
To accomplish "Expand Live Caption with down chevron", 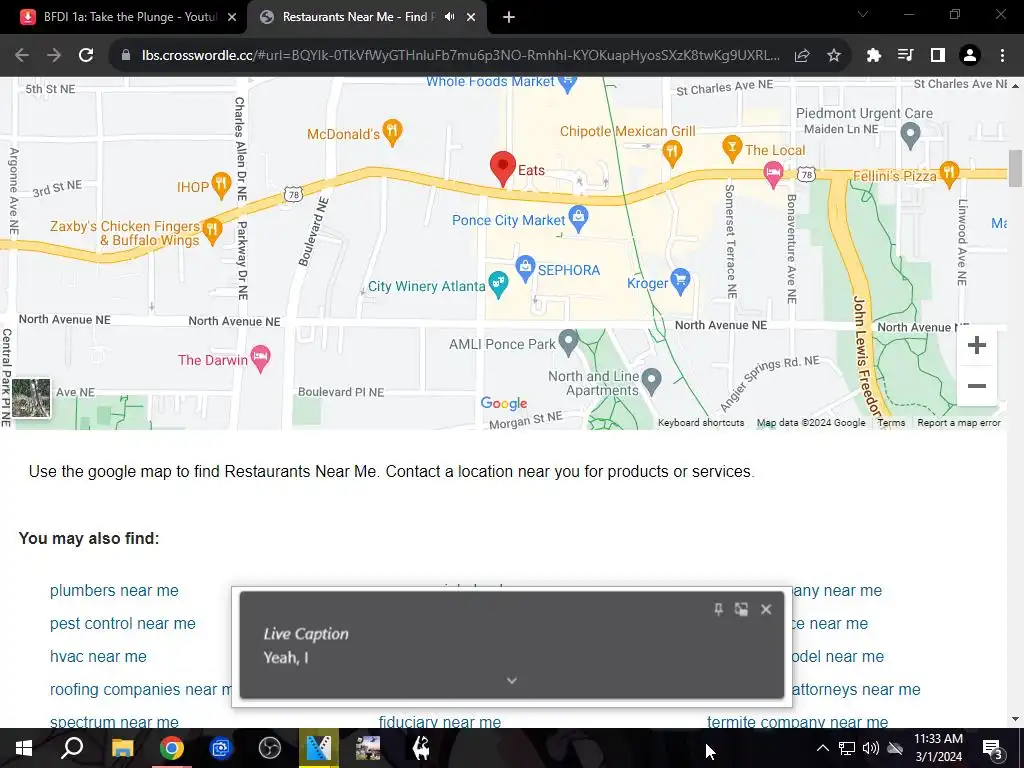I will tap(512, 680).
